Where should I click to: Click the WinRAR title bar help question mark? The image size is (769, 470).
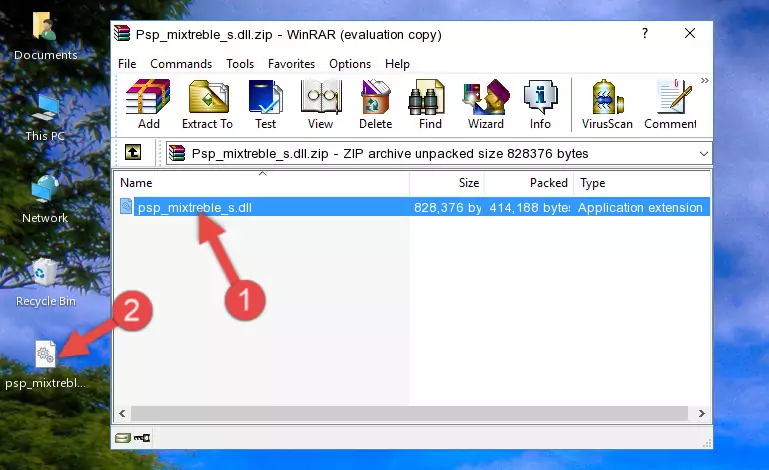[x=645, y=33]
